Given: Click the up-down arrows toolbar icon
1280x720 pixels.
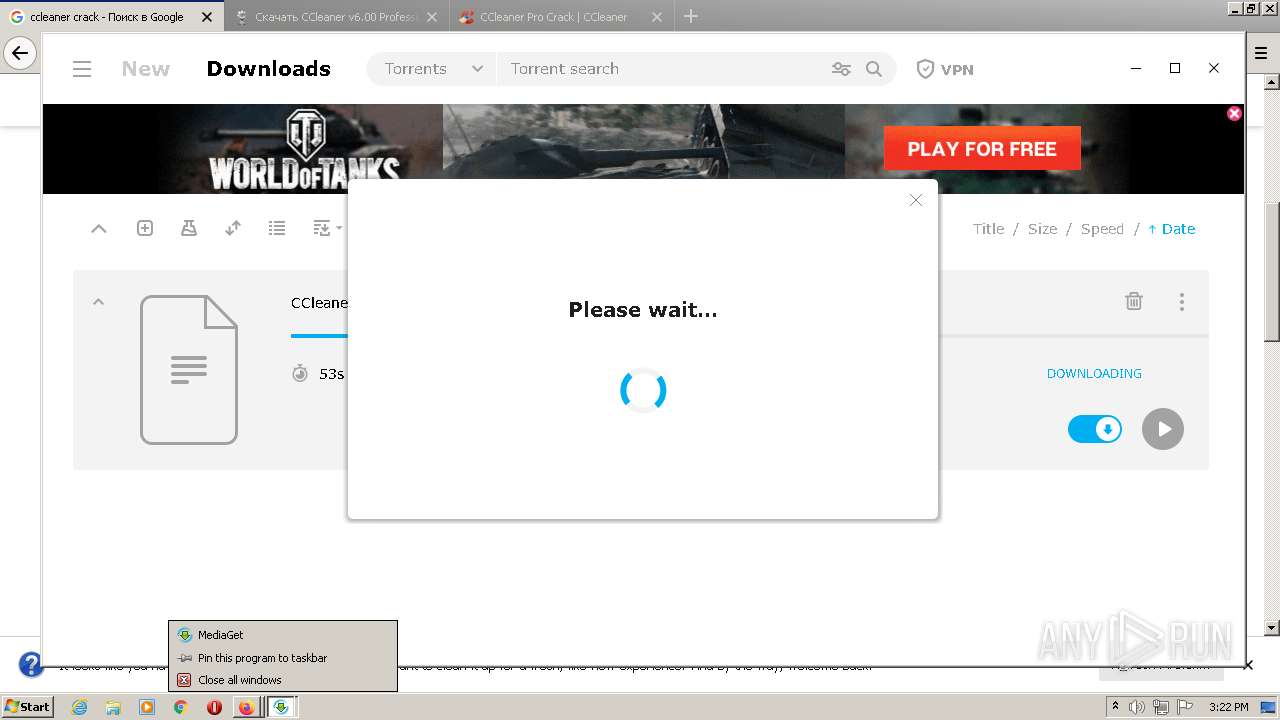Looking at the screenshot, I should pyautogui.click(x=233, y=229).
